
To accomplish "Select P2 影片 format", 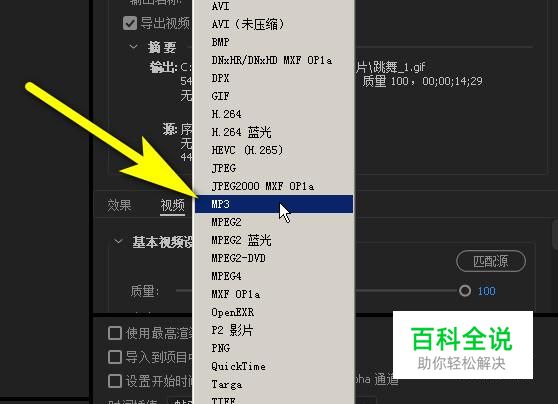I will point(274,330).
